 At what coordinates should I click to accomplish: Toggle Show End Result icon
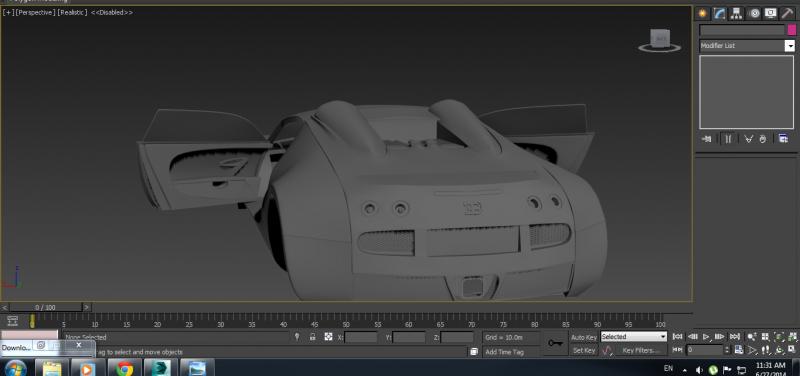tap(728, 138)
